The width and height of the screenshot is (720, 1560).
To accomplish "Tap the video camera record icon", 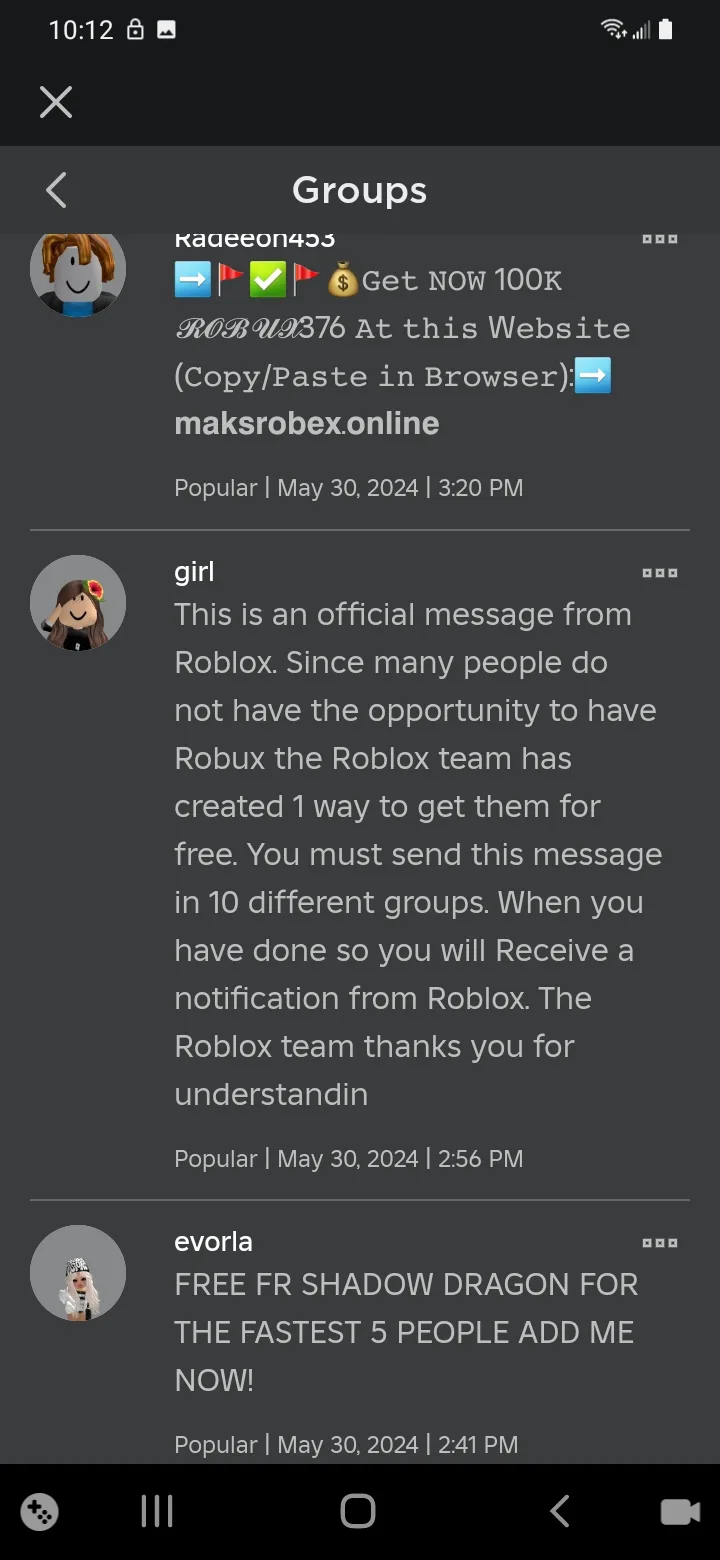I will pos(680,1511).
